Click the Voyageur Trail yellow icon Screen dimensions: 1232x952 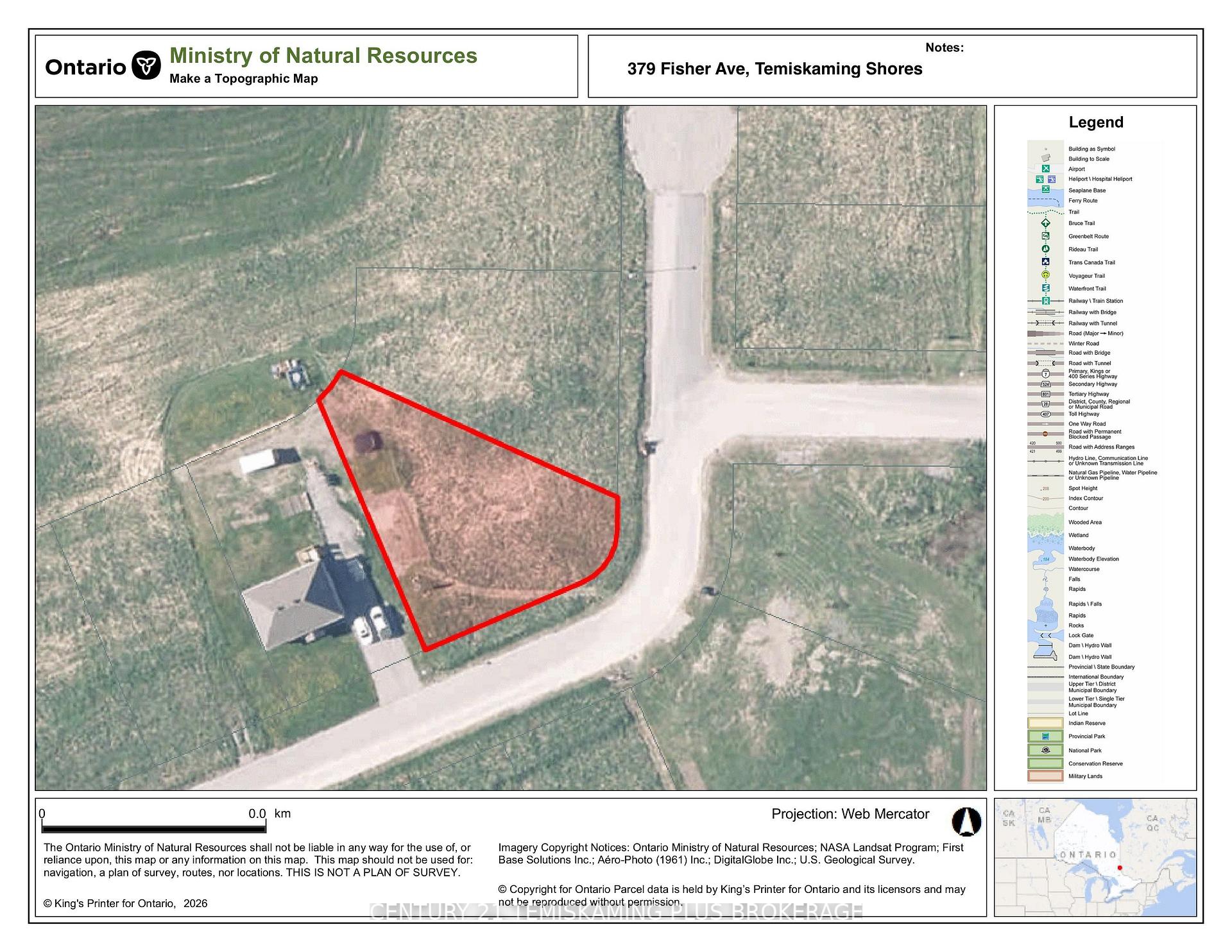coord(1045,275)
